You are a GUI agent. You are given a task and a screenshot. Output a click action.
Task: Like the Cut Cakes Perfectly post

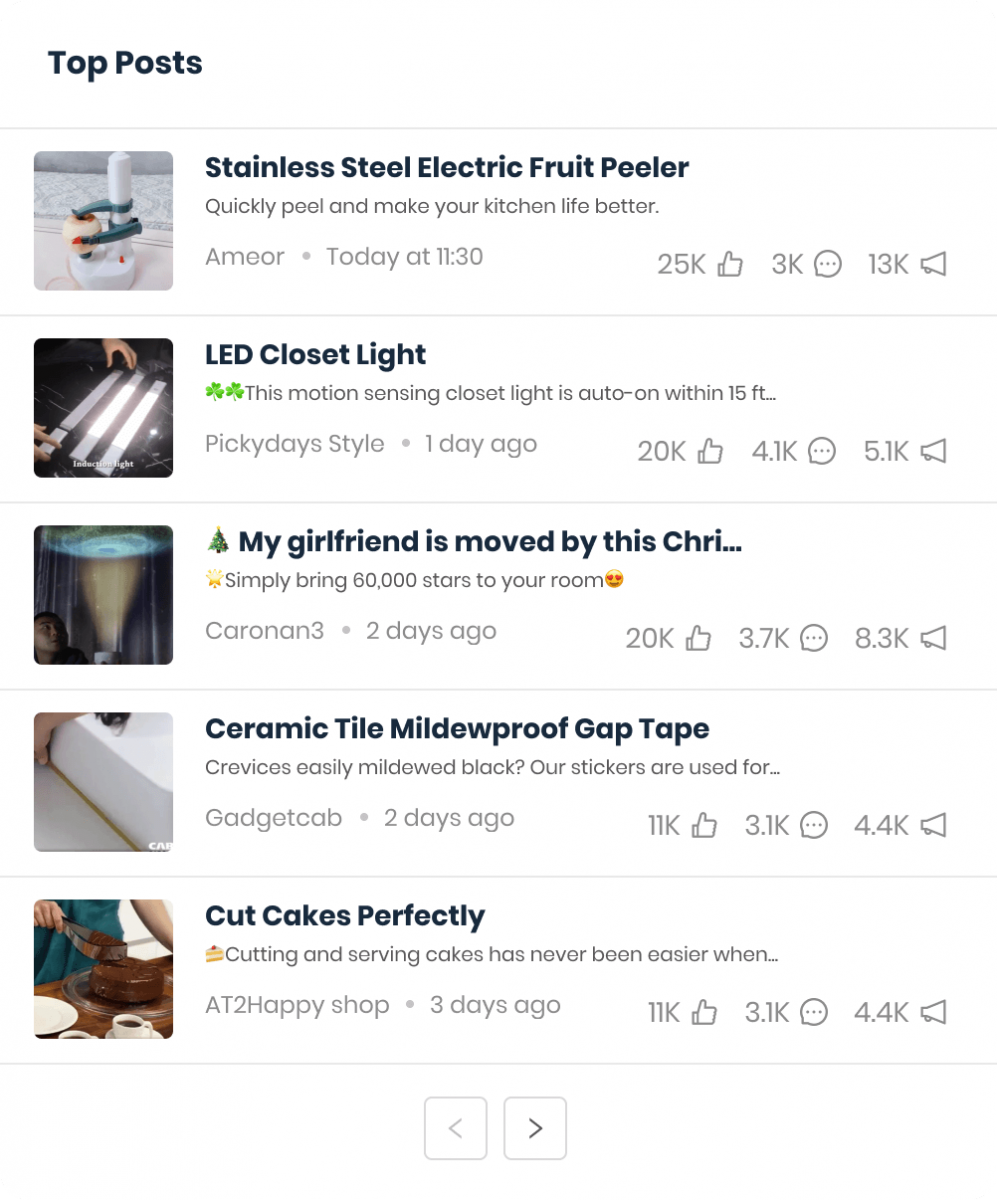coord(705,1012)
